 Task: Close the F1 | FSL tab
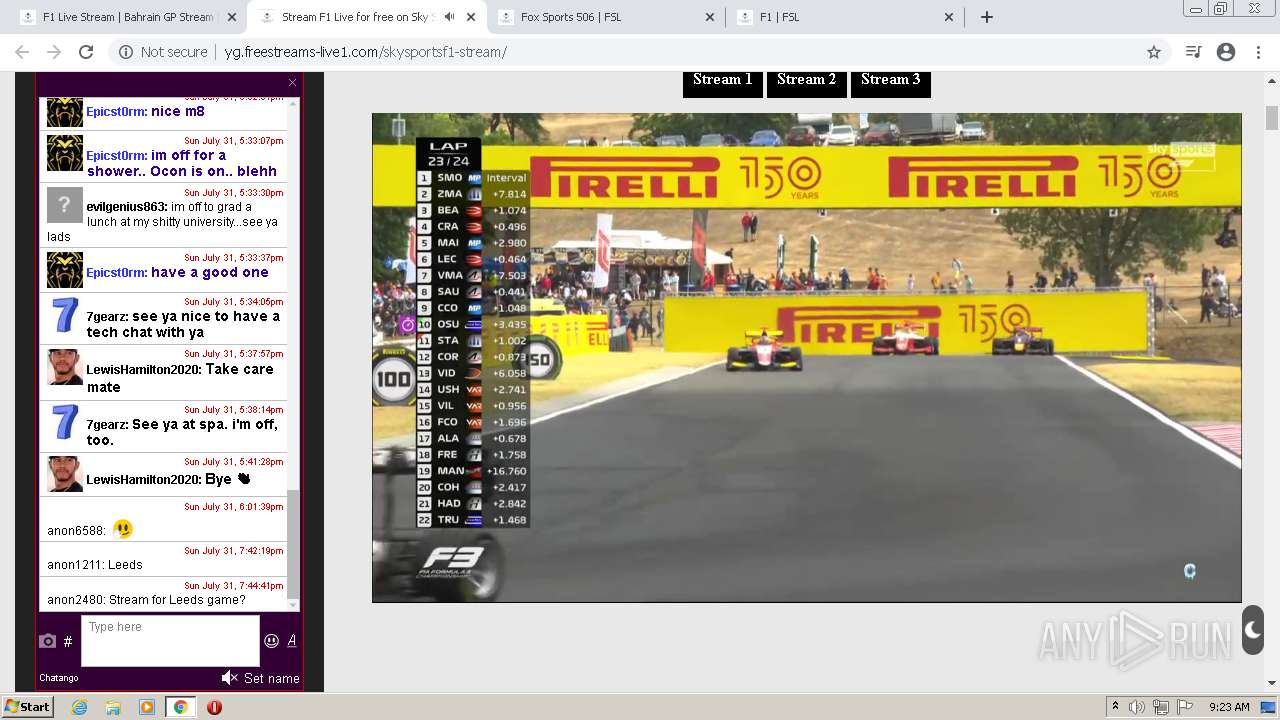tap(949, 17)
